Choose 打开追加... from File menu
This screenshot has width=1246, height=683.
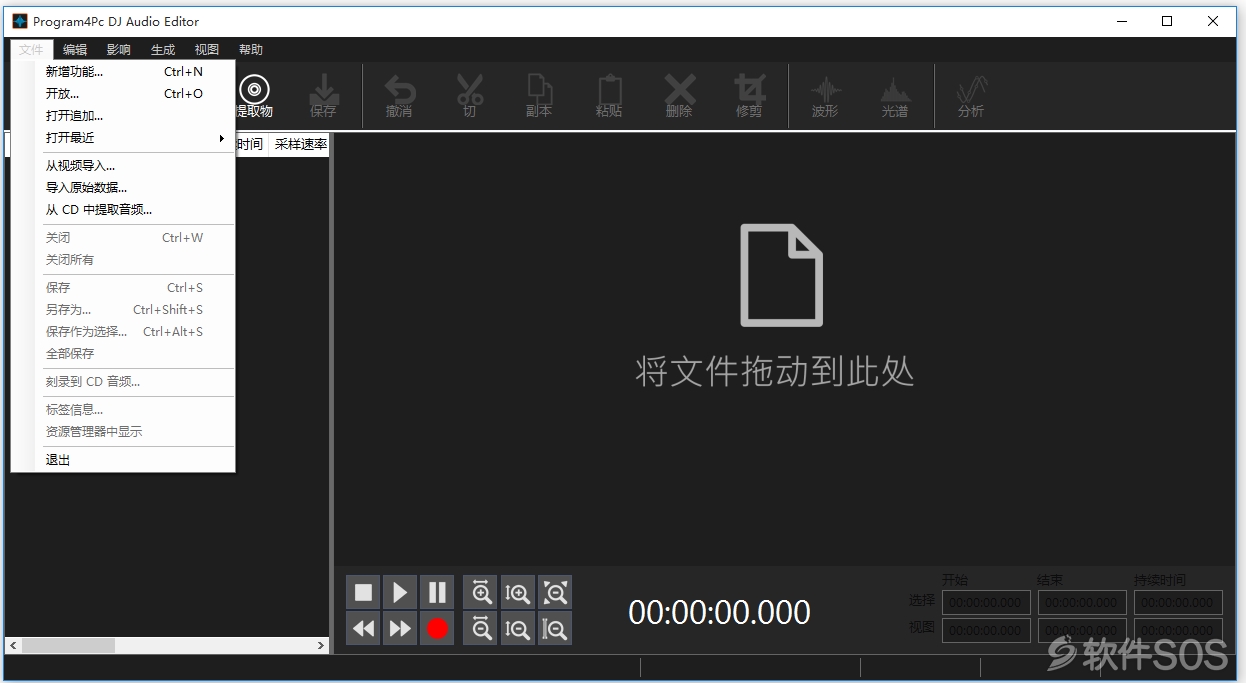click(123, 116)
